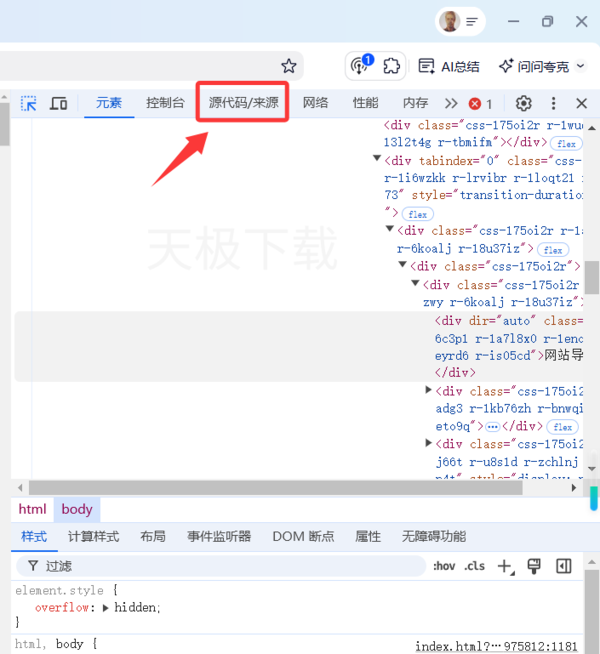The width and height of the screenshot is (600, 654).
Task: Show more DevTools tabs chevron
Action: (451, 103)
